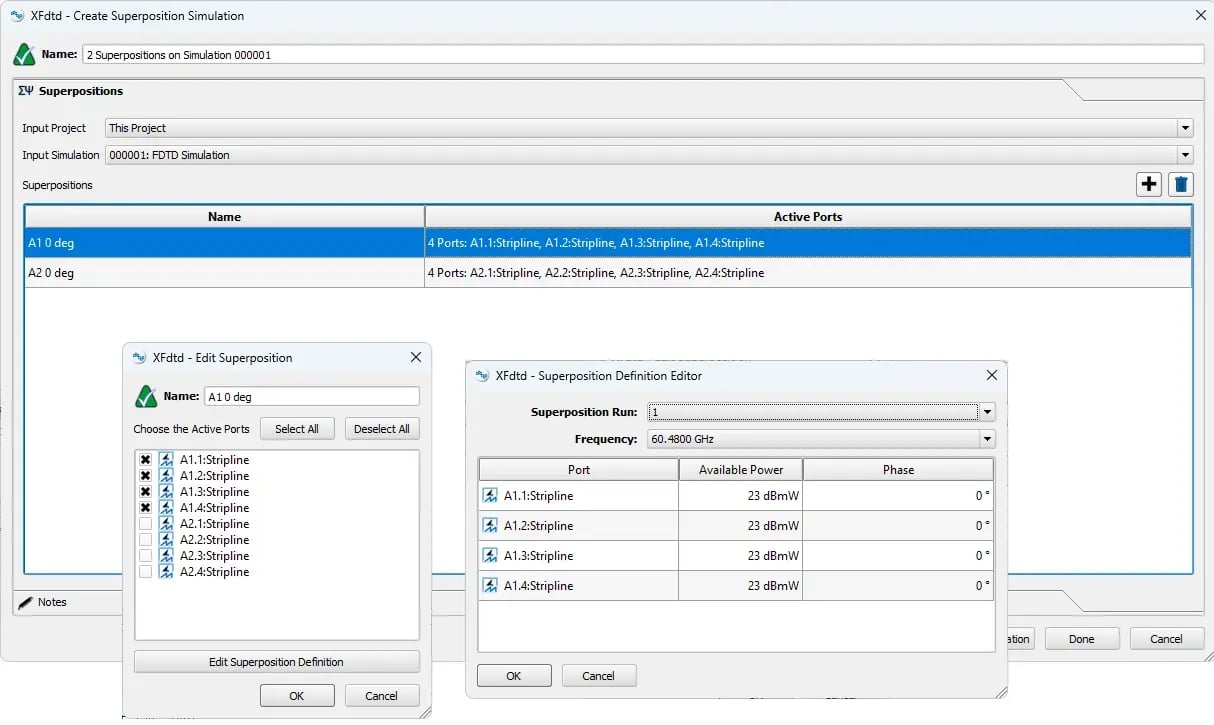Click the Phase cell for A1.4:Stripline
Viewport: 1214px width, 725px height.
pyautogui.click(x=897, y=586)
